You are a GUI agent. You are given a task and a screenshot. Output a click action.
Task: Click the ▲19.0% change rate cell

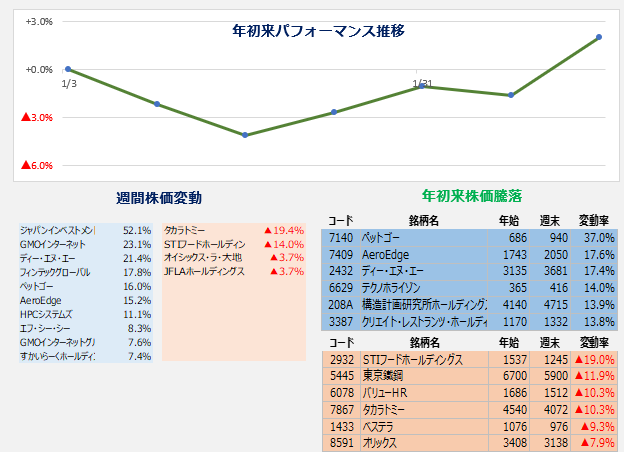click(x=595, y=360)
